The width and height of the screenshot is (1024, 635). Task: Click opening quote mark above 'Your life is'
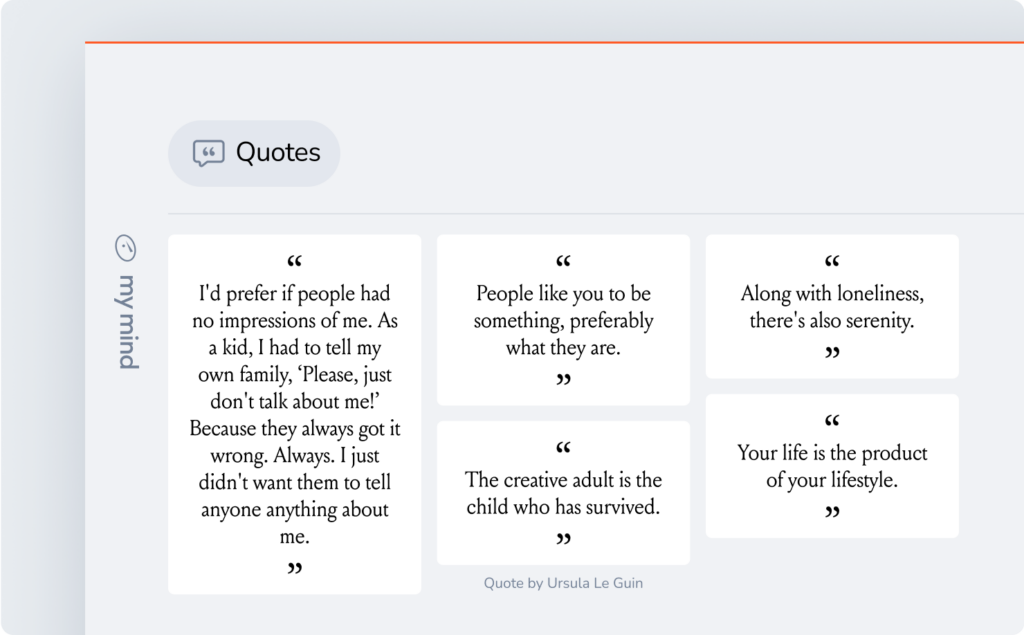(832, 422)
